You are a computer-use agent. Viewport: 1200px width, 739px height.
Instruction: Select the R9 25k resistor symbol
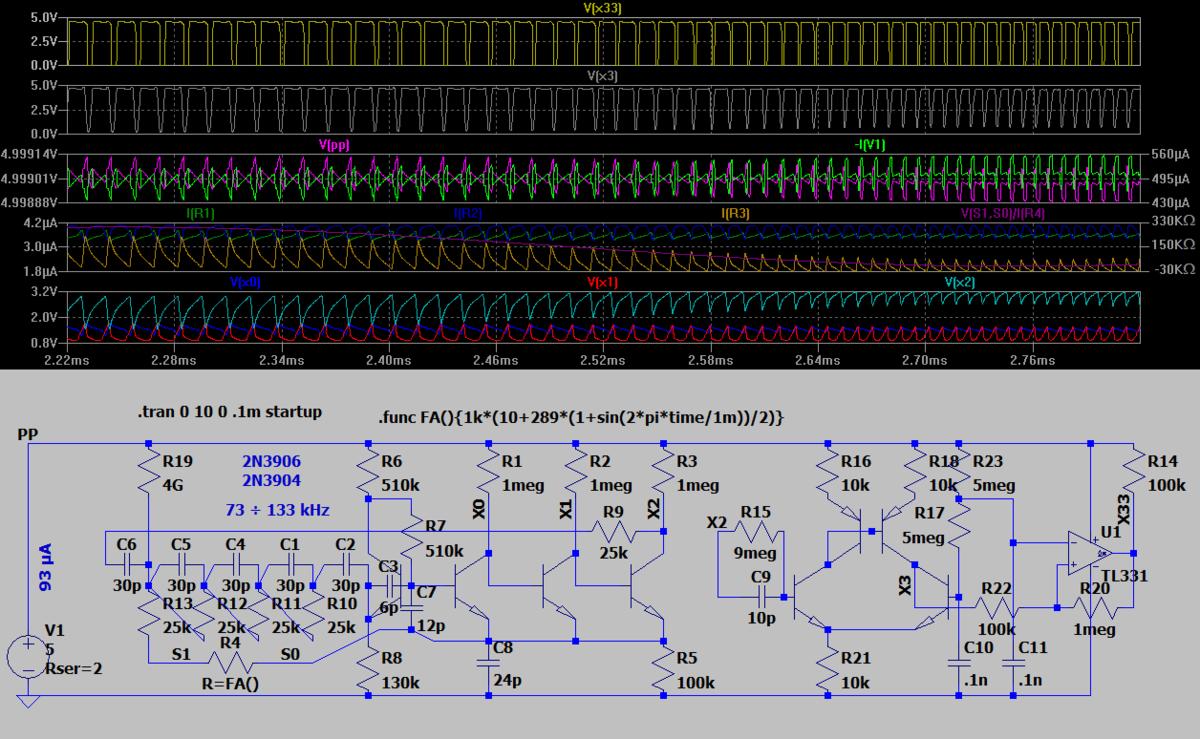[613, 533]
